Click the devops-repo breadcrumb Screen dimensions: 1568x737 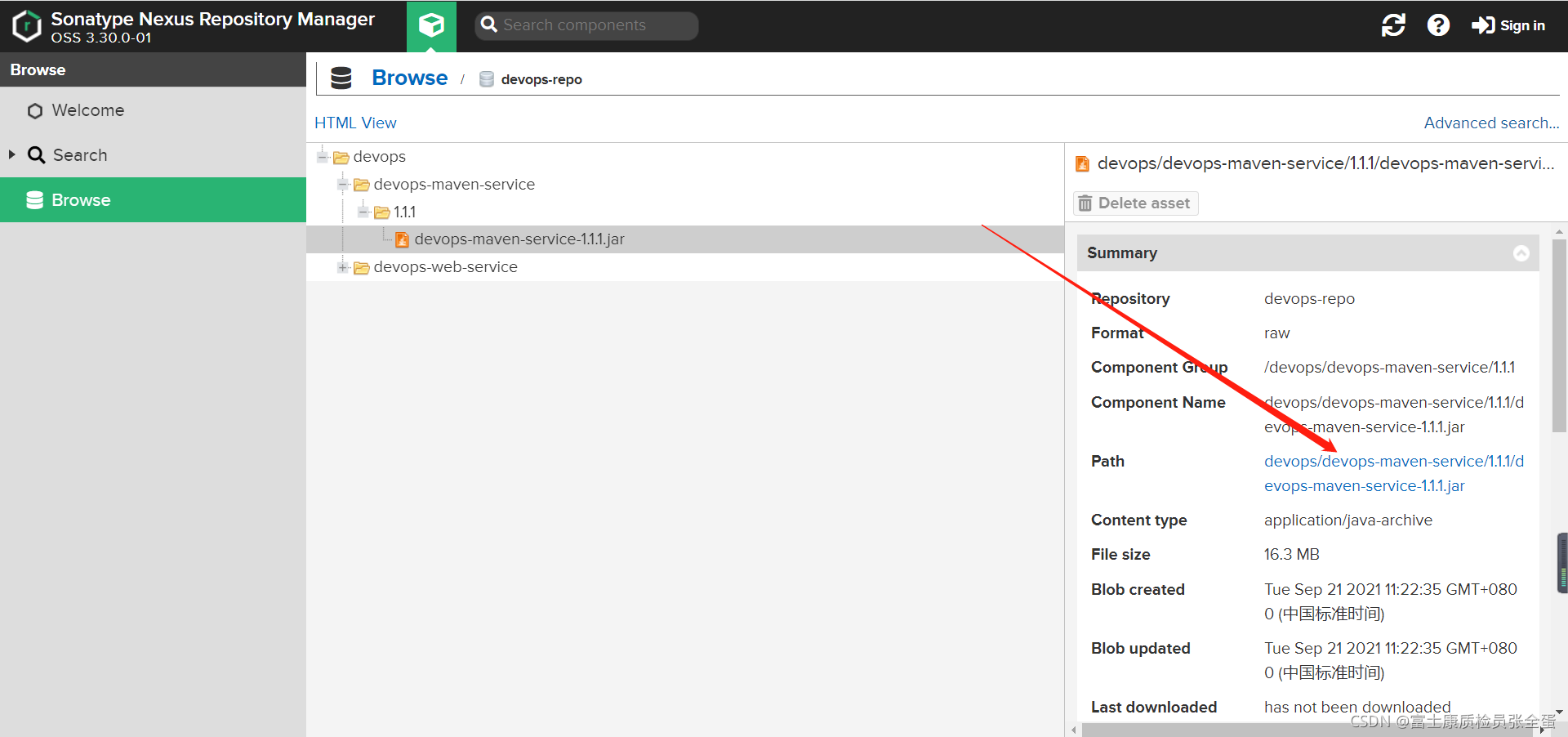pos(541,79)
